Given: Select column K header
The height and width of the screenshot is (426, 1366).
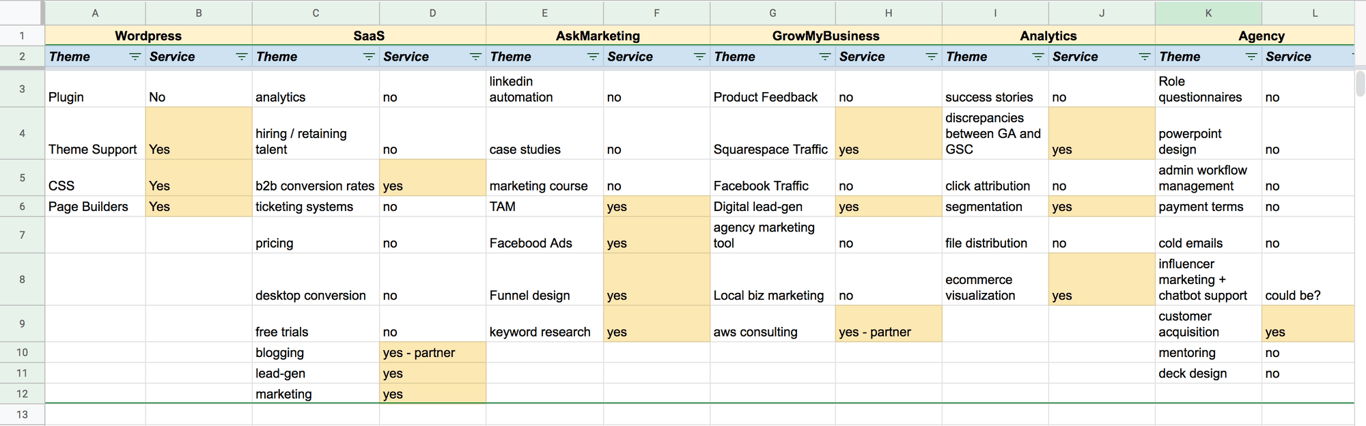Looking at the screenshot, I should 1208,13.
